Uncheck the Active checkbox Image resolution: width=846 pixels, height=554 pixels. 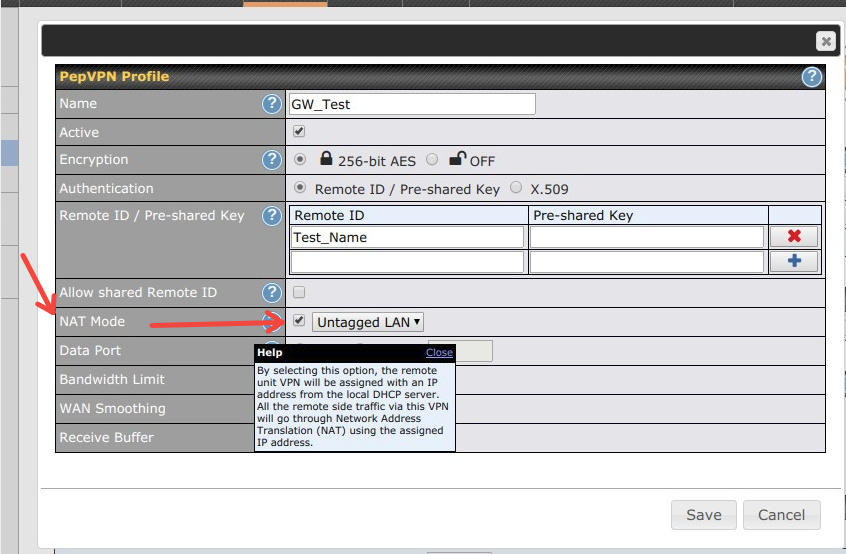pyautogui.click(x=299, y=132)
